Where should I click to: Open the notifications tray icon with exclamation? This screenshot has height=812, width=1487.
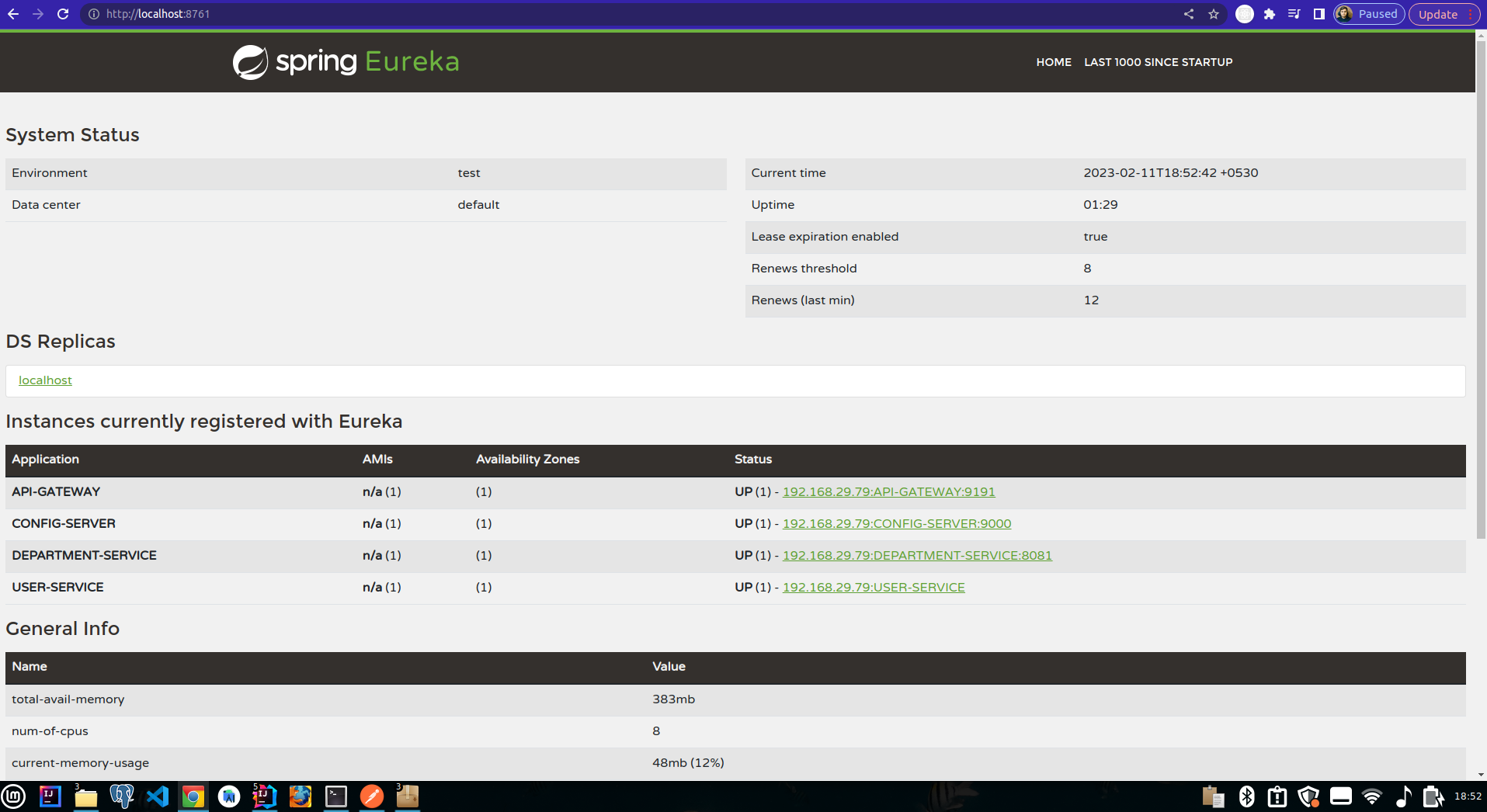(x=1277, y=796)
